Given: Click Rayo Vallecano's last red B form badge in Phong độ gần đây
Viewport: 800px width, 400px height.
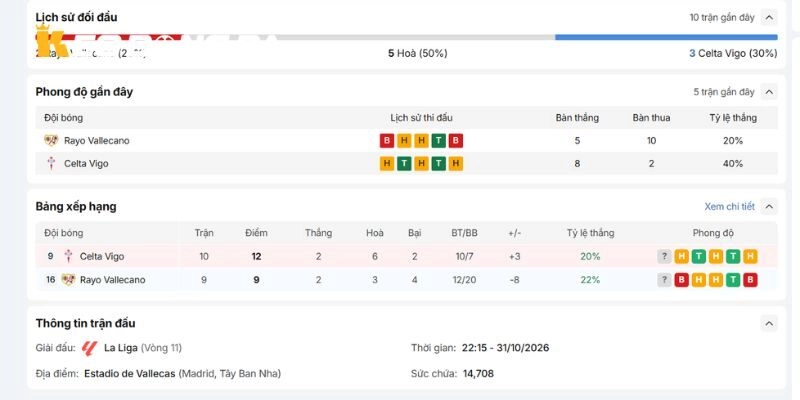Looking at the screenshot, I should [x=456, y=141].
